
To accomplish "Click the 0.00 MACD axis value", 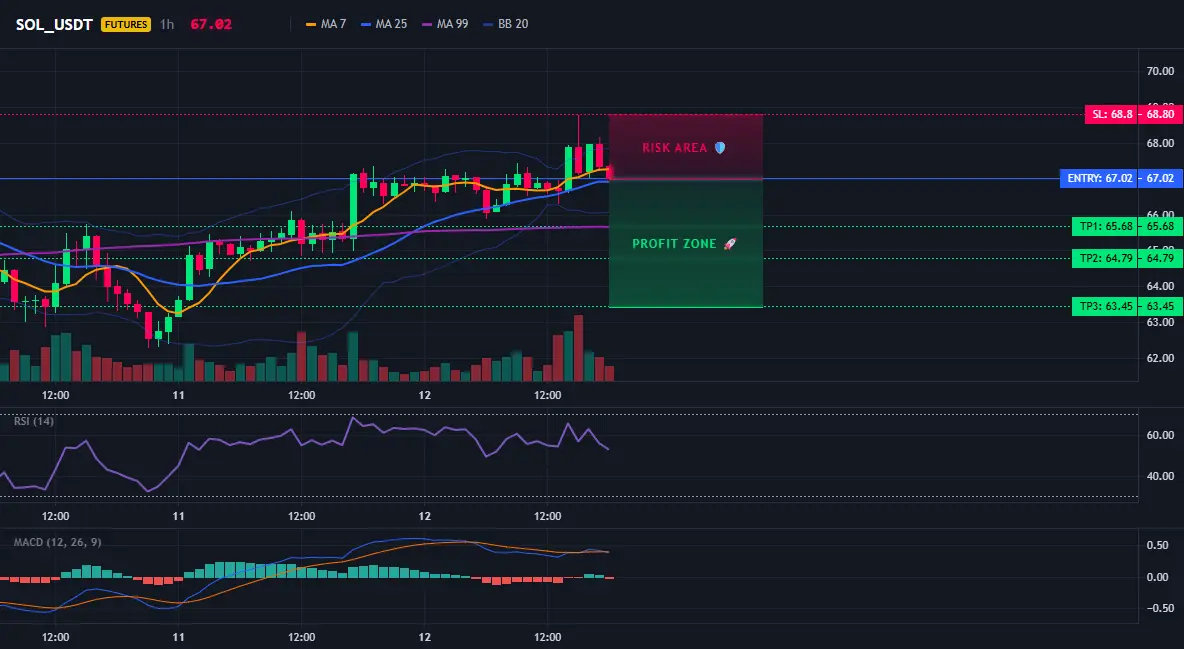I will pos(1158,577).
